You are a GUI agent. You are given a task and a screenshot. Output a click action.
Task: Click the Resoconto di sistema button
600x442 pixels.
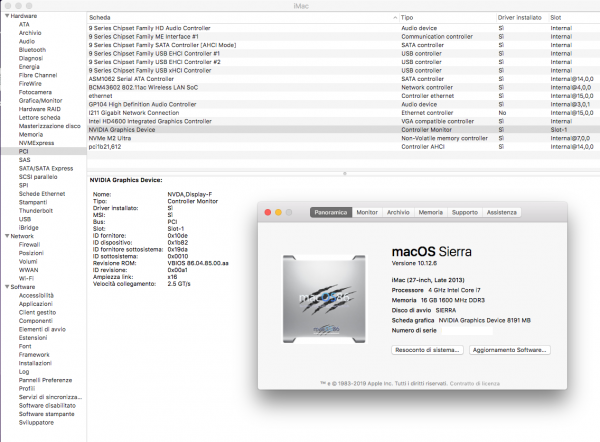[427, 350]
